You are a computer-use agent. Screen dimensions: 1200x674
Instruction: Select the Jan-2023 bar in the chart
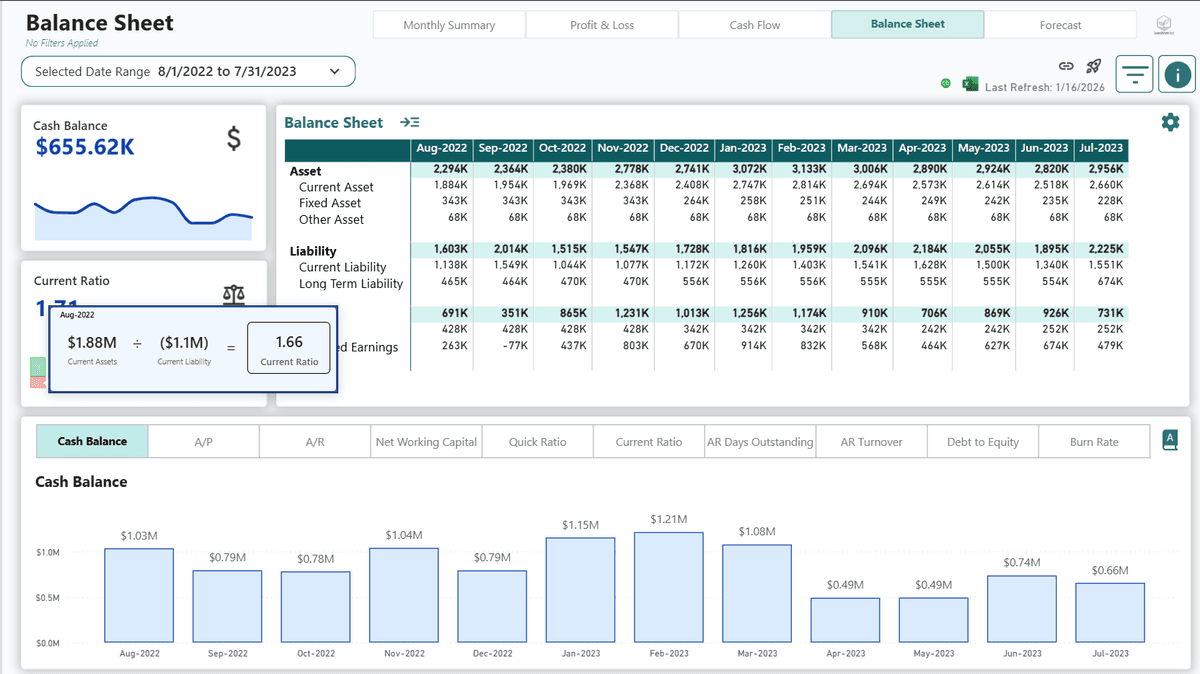[580, 590]
